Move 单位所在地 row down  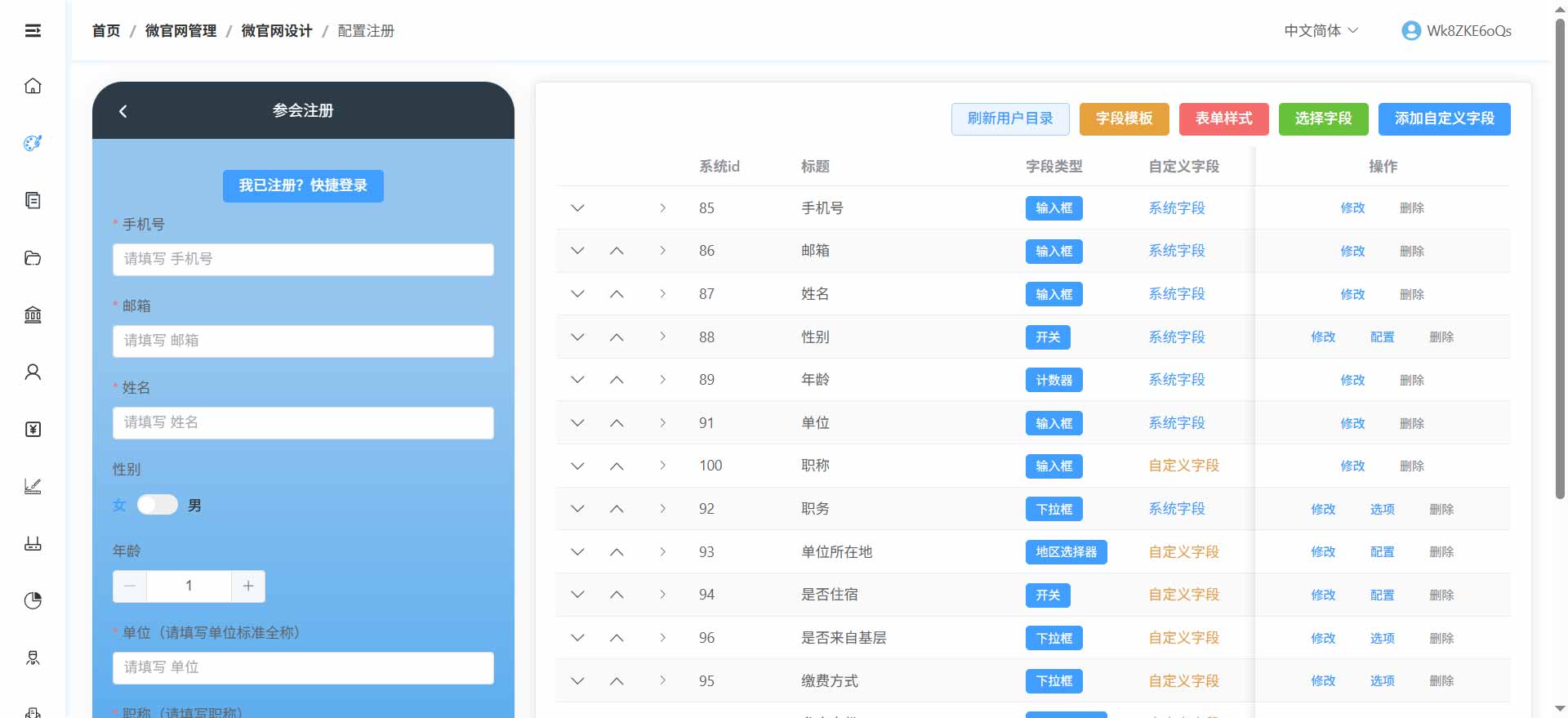577,552
